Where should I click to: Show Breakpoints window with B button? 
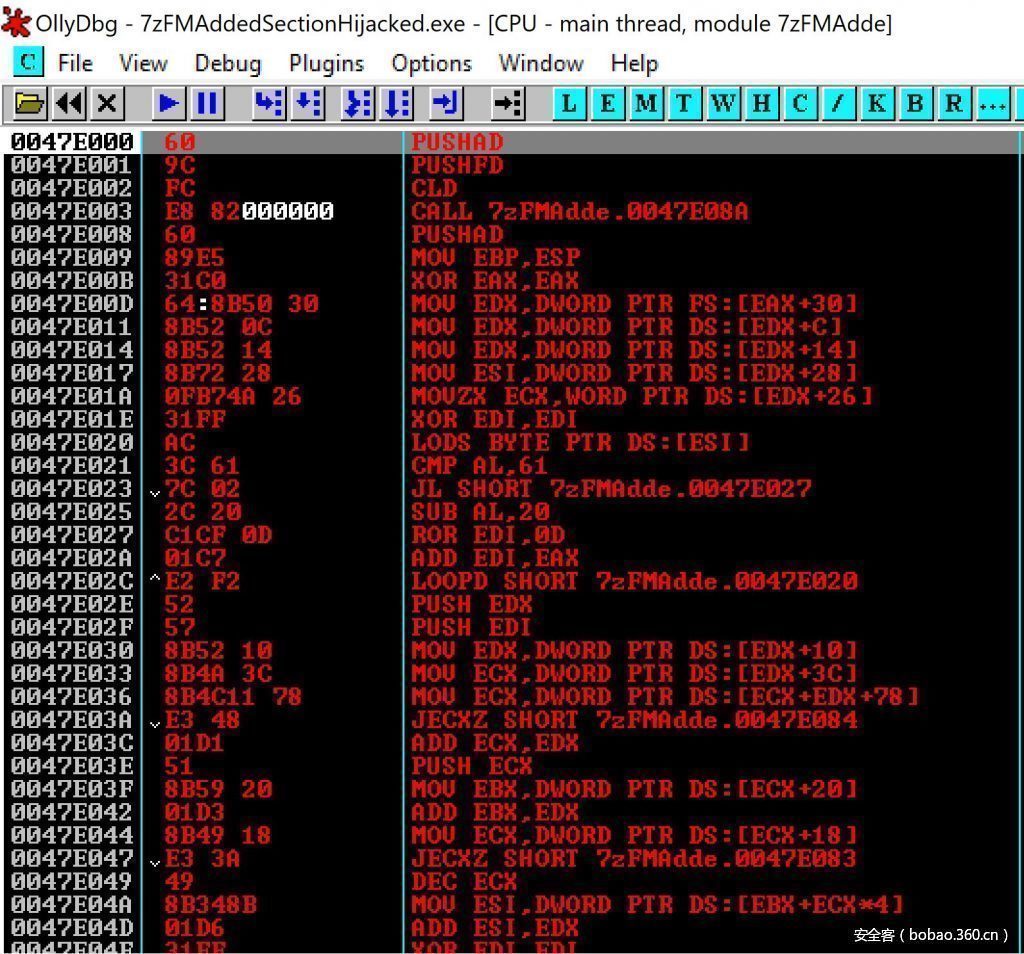pos(914,103)
